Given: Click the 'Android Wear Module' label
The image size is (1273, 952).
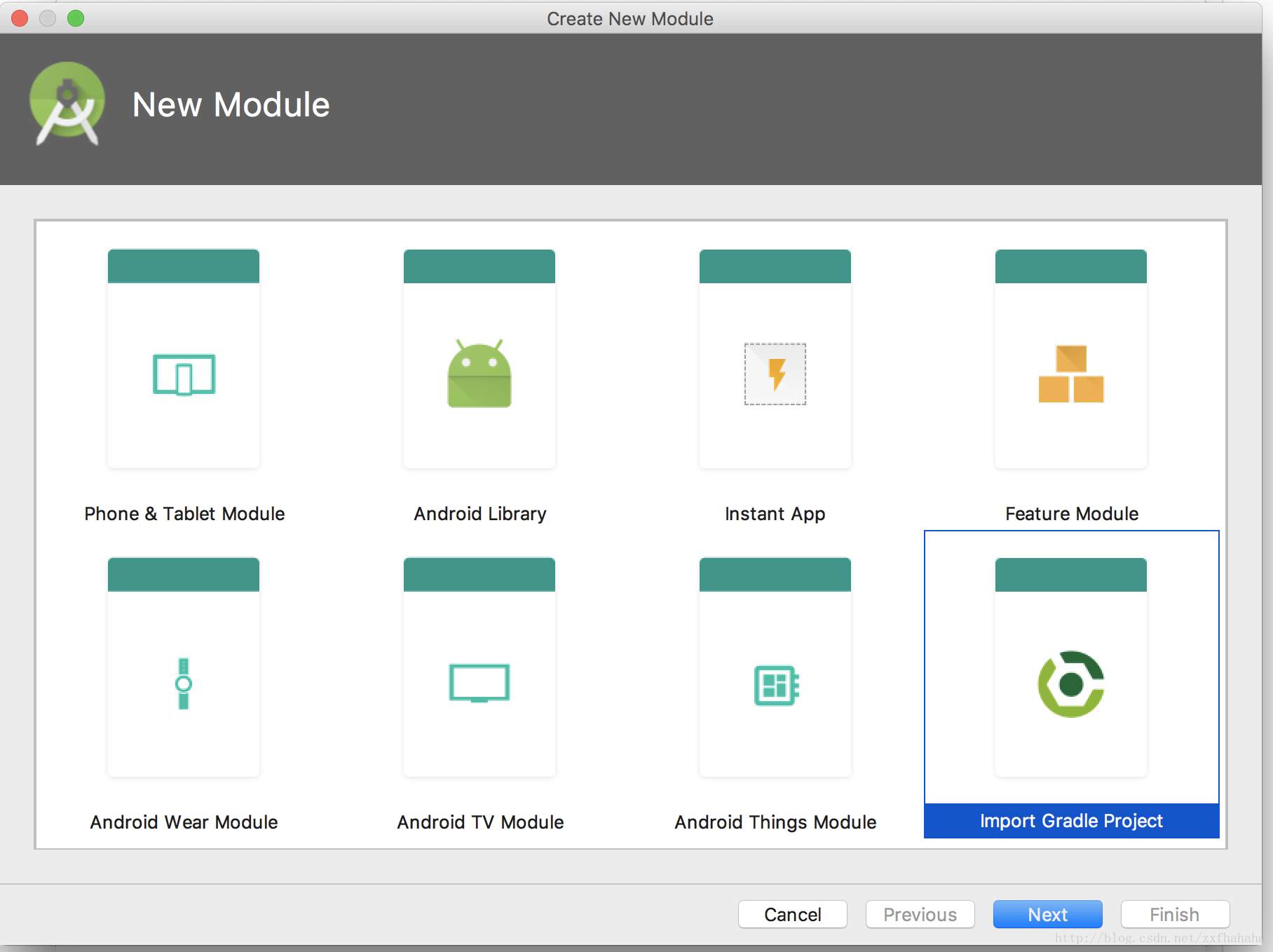Looking at the screenshot, I should [184, 822].
